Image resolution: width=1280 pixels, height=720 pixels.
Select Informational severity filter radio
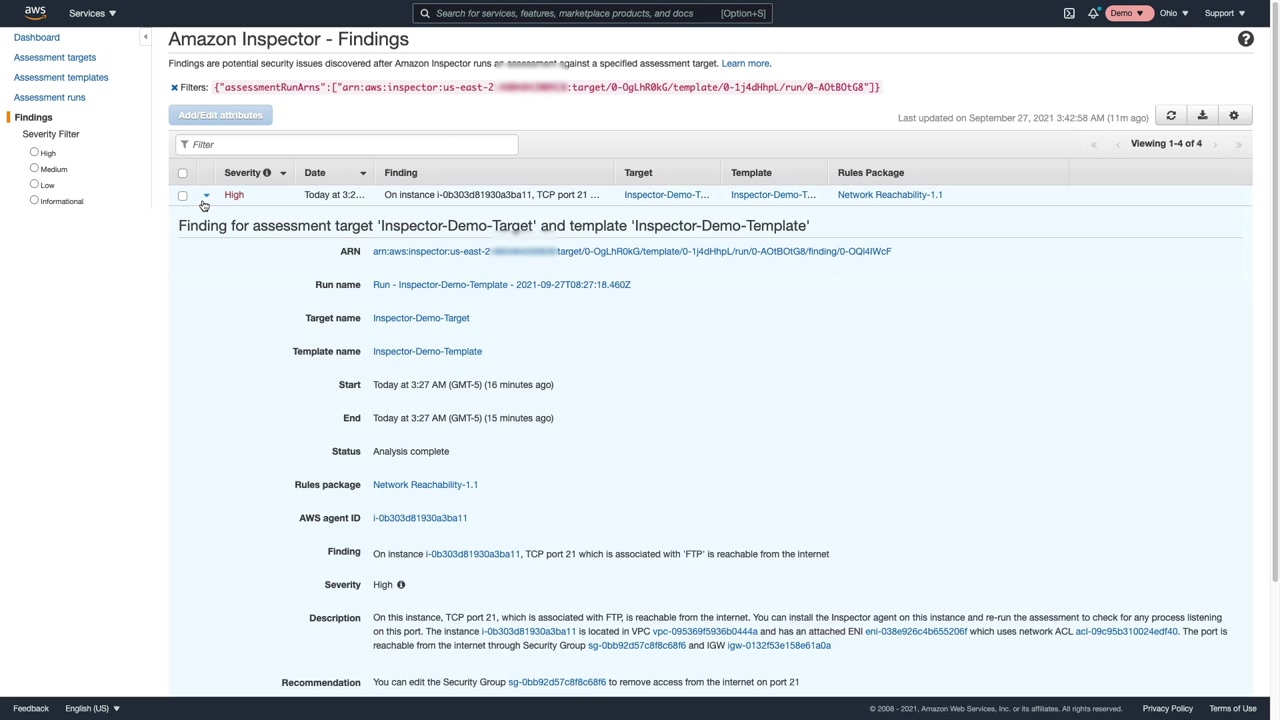(34, 200)
